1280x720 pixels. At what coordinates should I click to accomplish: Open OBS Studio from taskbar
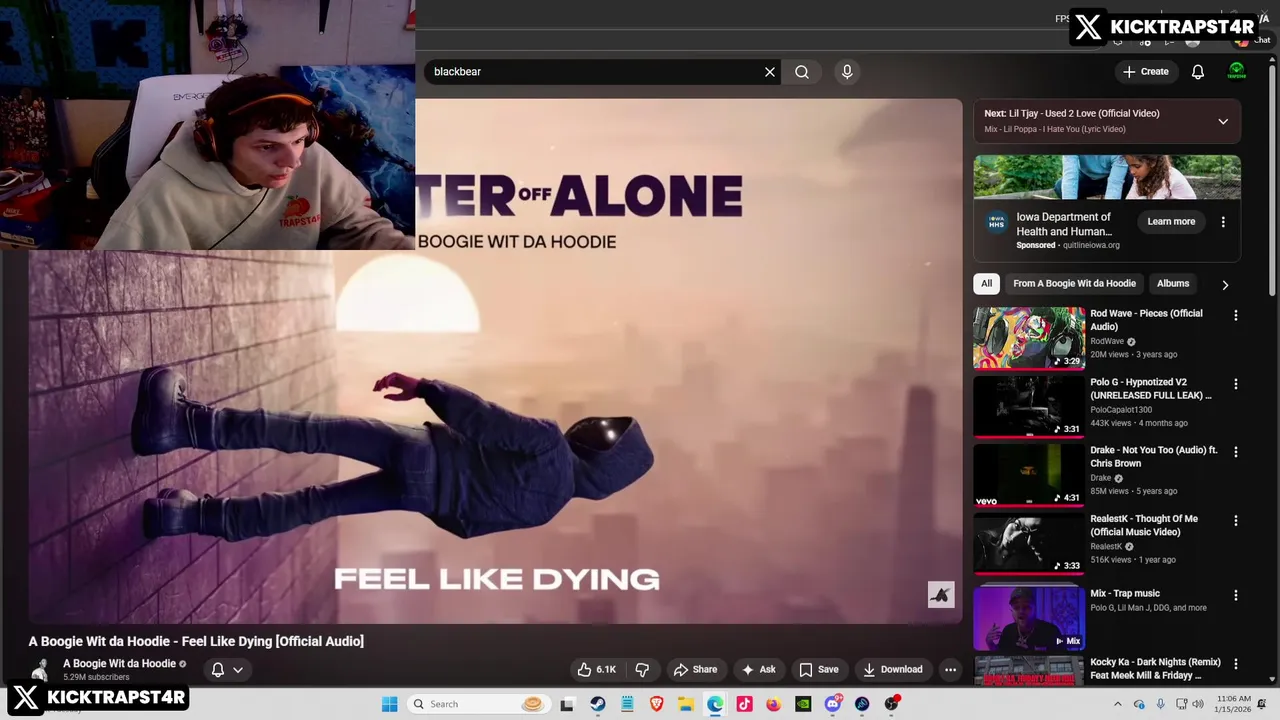click(x=891, y=704)
